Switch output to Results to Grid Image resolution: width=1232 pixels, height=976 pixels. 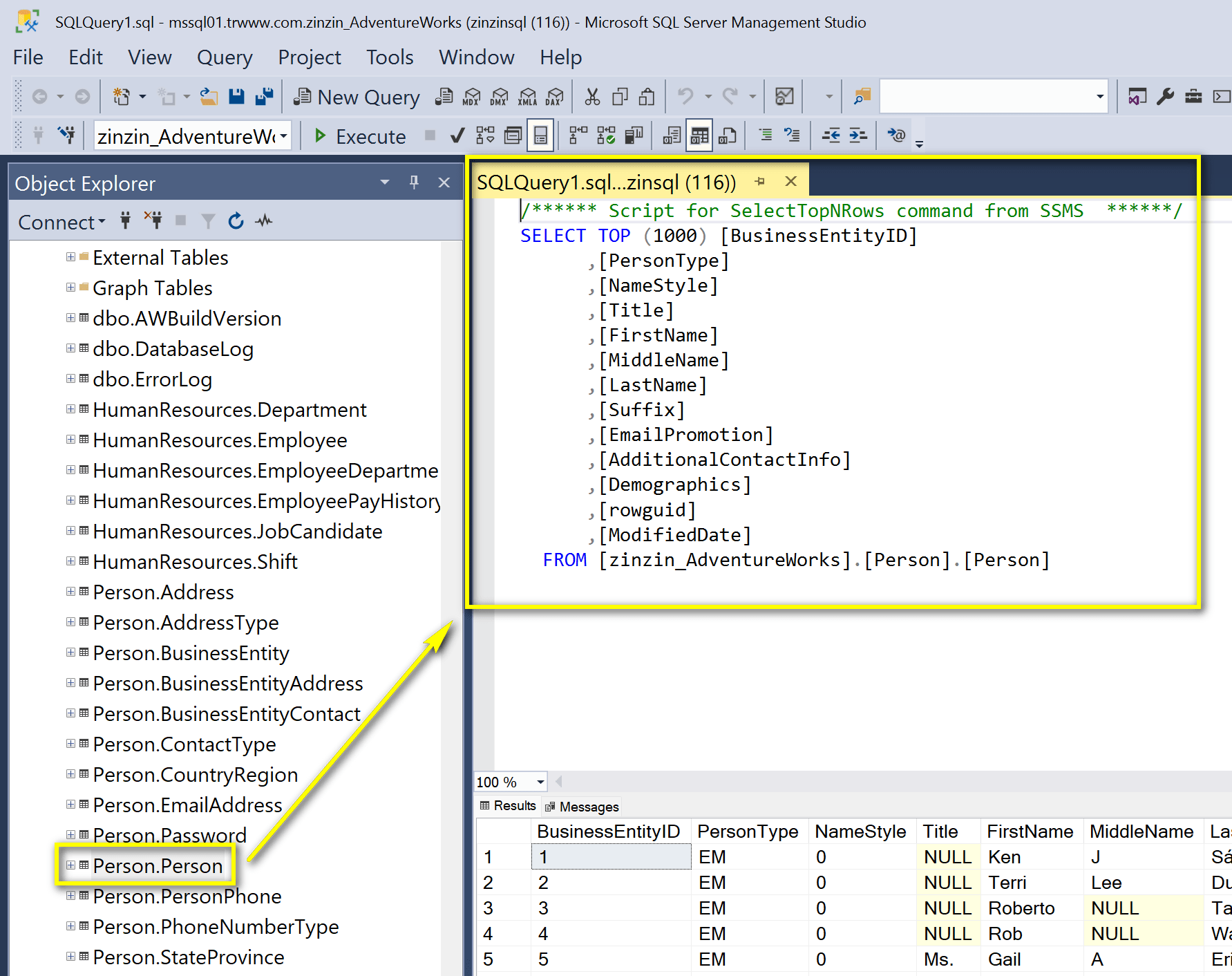point(699,135)
